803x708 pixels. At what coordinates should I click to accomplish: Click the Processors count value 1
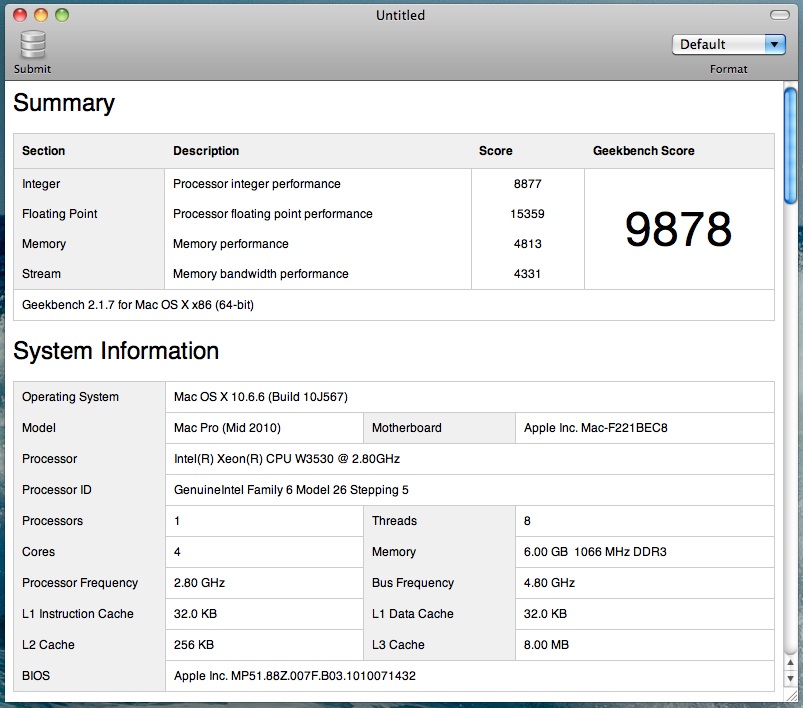click(177, 521)
